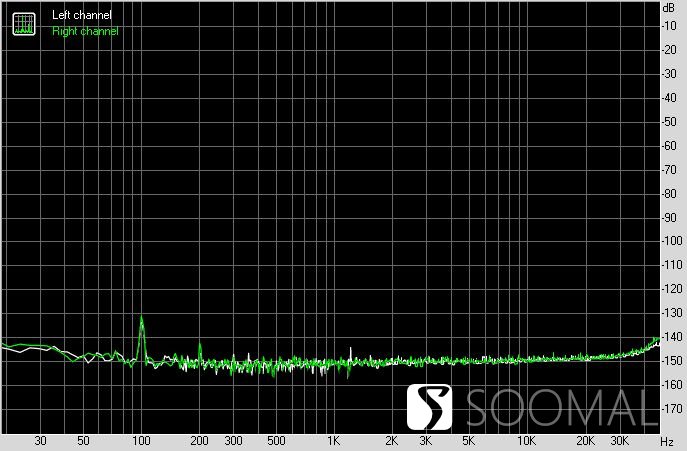The width and height of the screenshot is (687, 451).
Task: Select the "Left channel" legend label
Action: point(82,15)
